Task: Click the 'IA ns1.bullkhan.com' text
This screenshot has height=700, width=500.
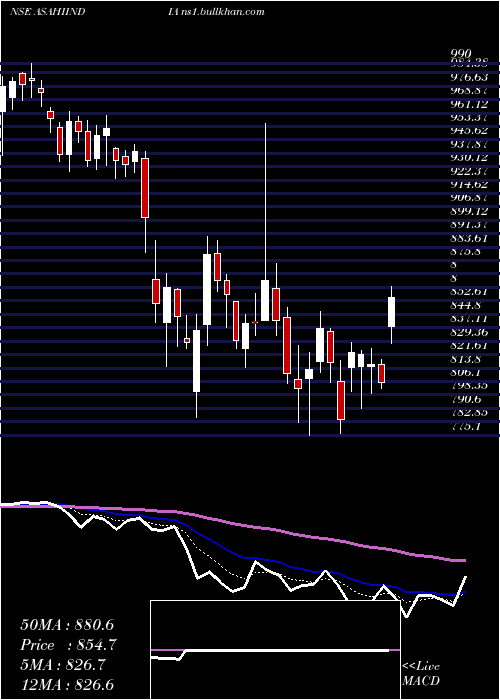Action: [x=216, y=12]
